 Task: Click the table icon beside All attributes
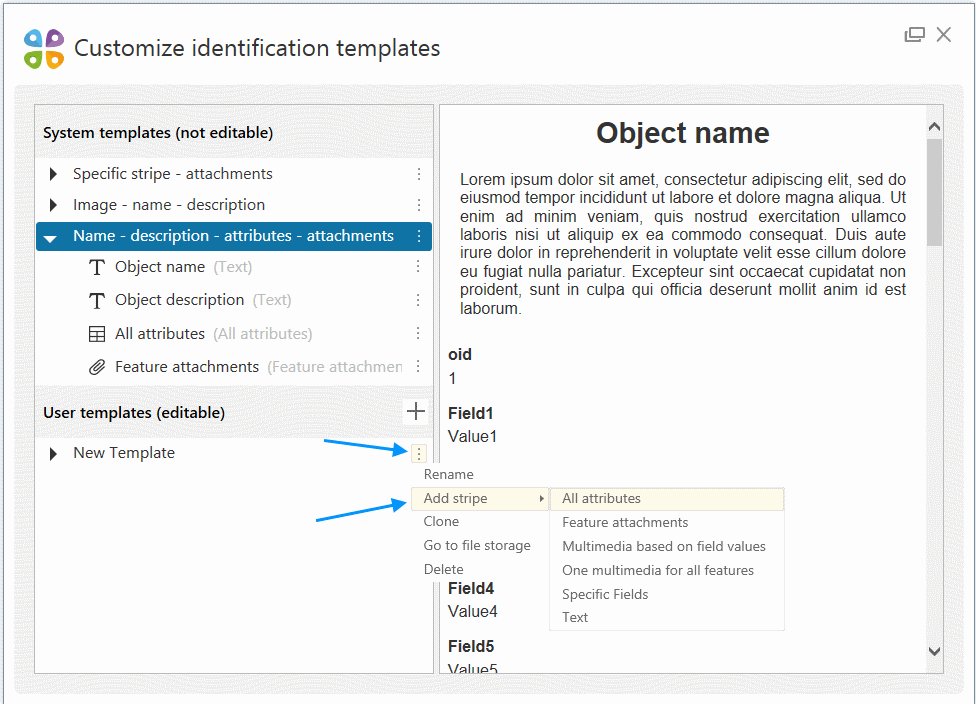(x=97, y=334)
